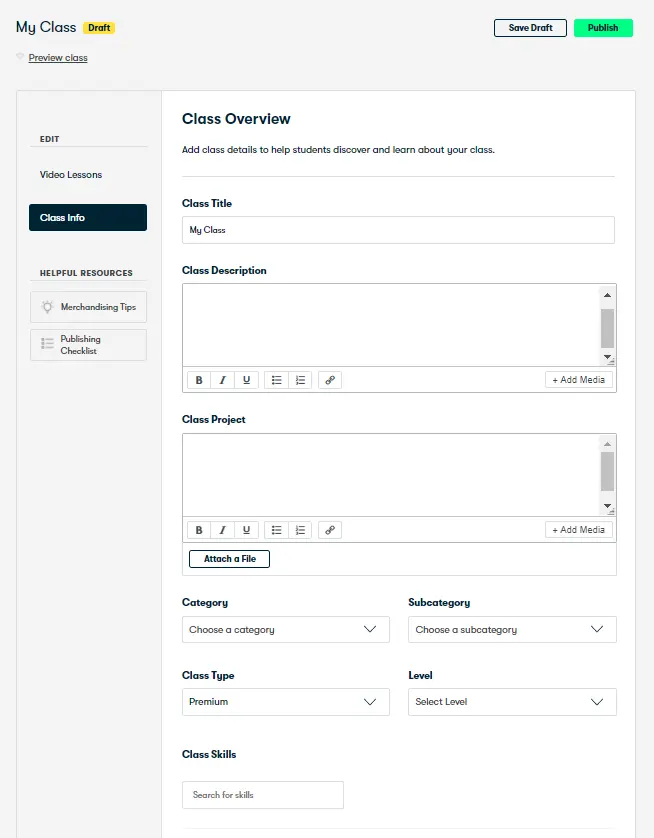This screenshot has height=838, width=654.
Task: Open the Preview class link
Action: point(58,58)
